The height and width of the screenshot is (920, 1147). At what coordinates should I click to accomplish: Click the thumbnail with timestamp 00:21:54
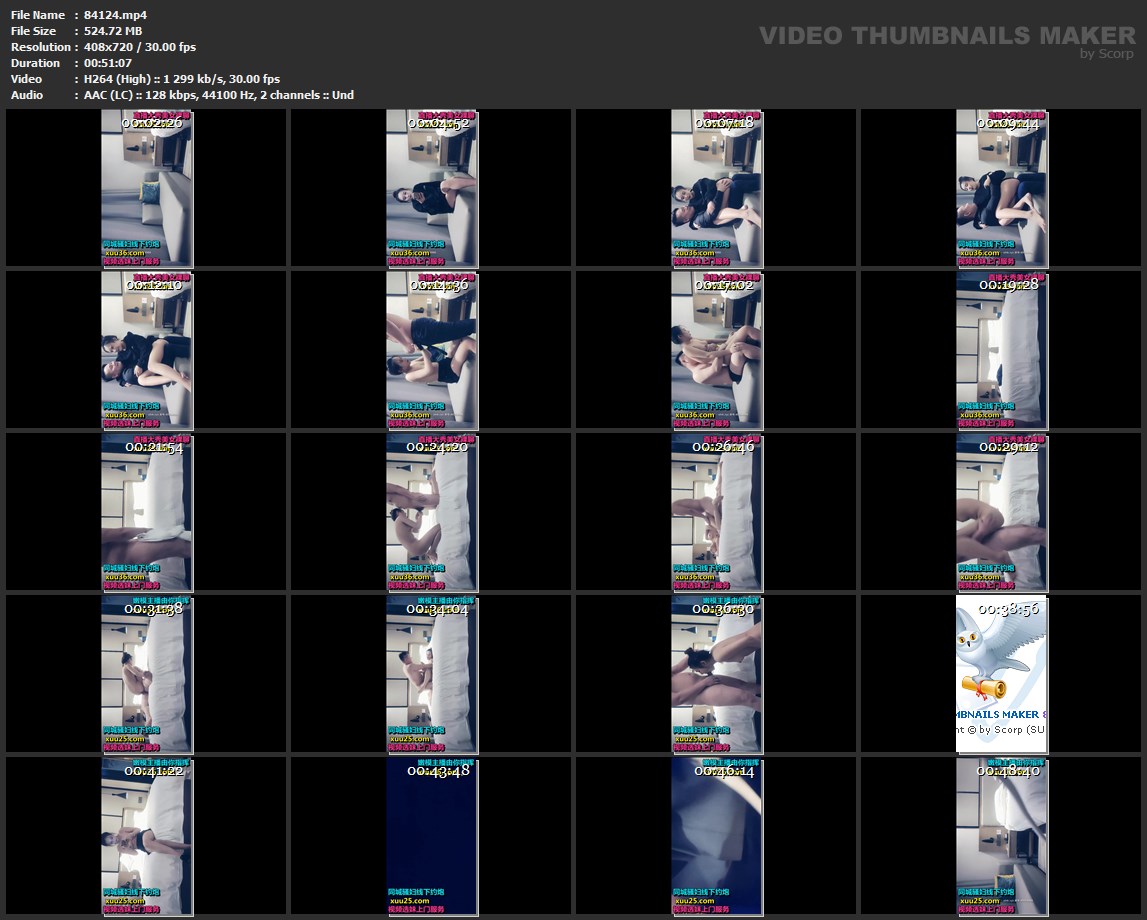146,512
